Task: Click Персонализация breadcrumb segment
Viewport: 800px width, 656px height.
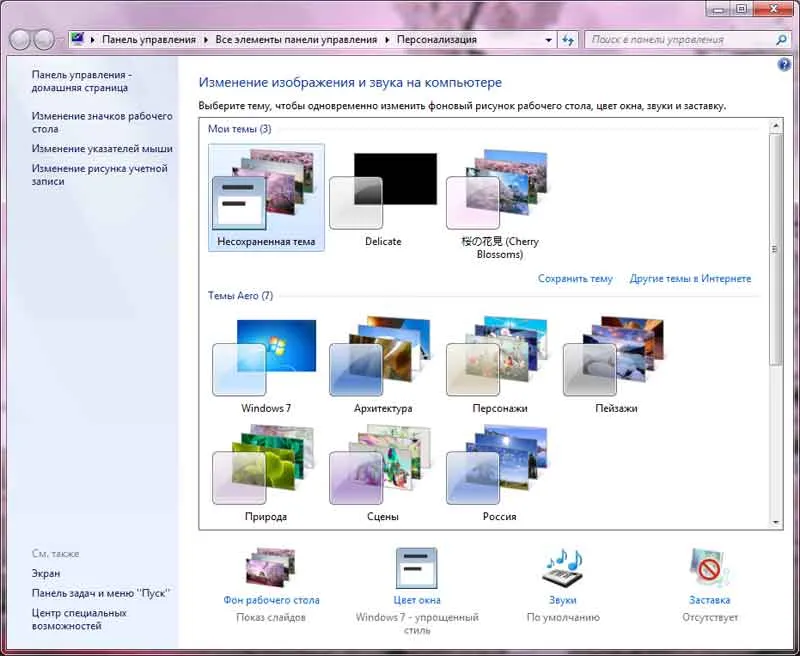Action: tap(437, 40)
